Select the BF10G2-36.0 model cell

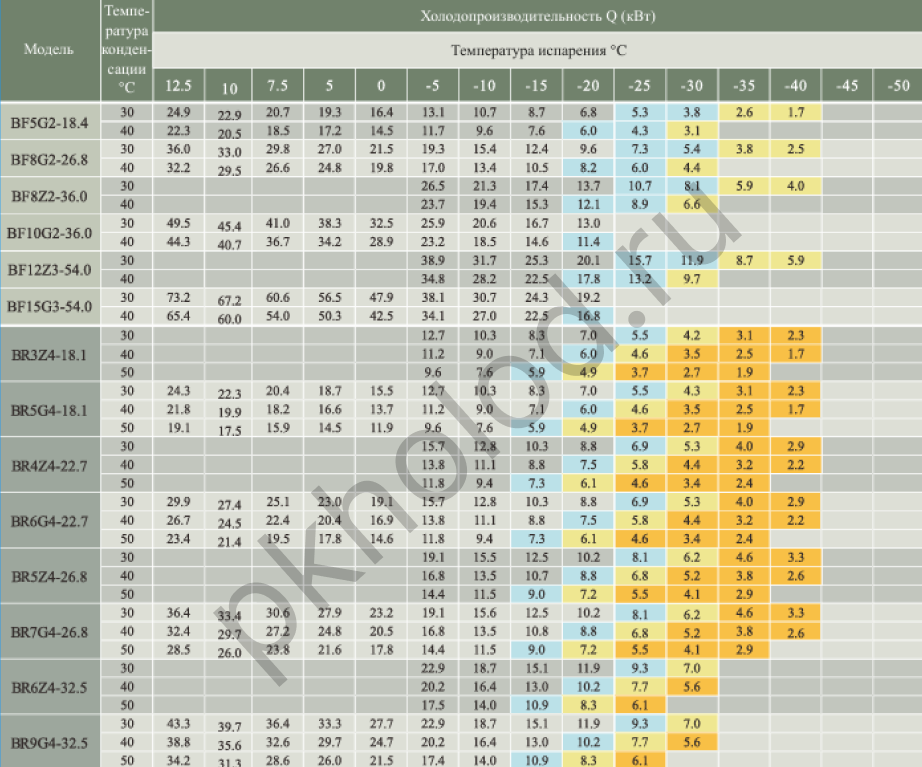49,233
